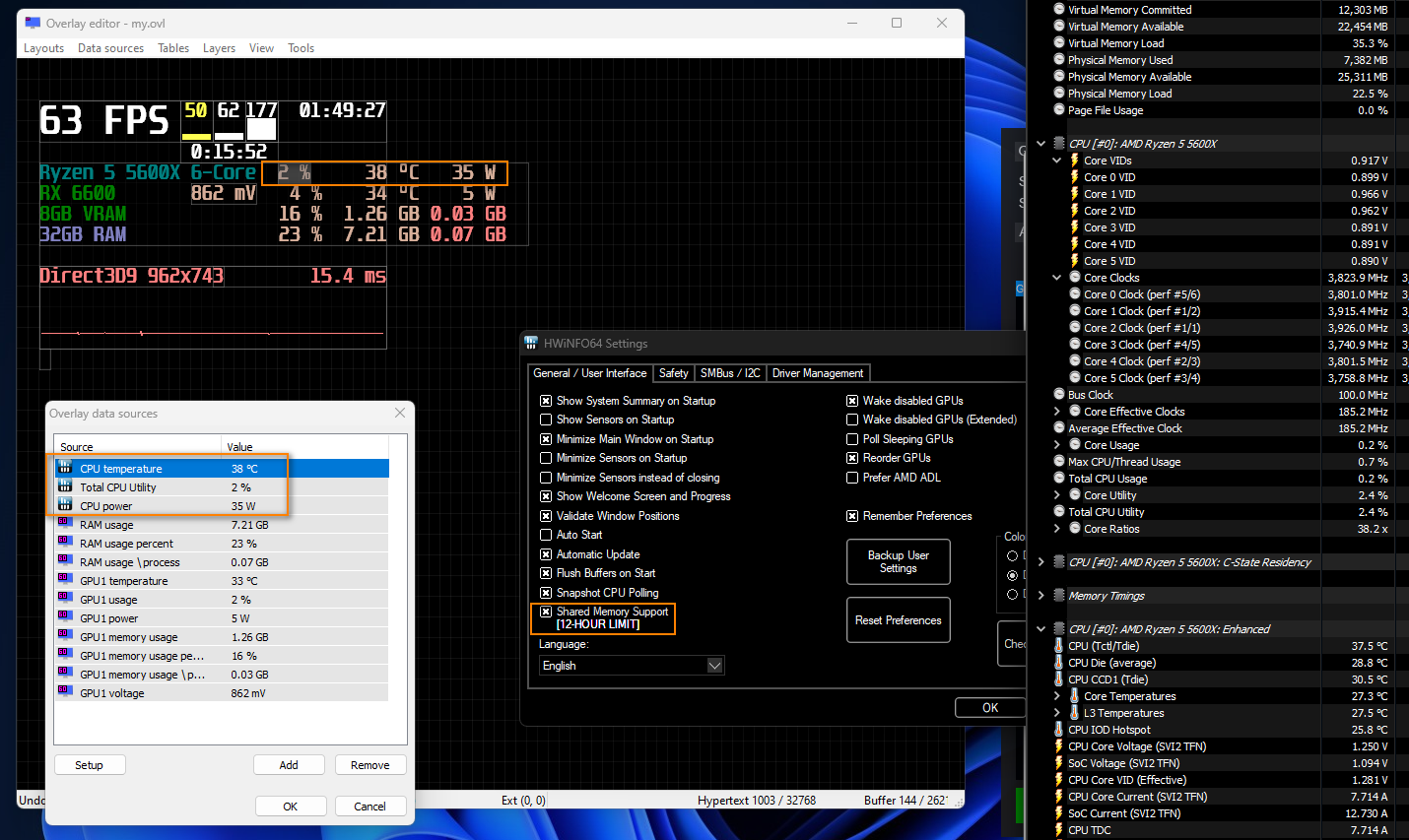Click the HWiNFO64 Settings title bar icon
This screenshot has height=840, width=1409.
531,343
